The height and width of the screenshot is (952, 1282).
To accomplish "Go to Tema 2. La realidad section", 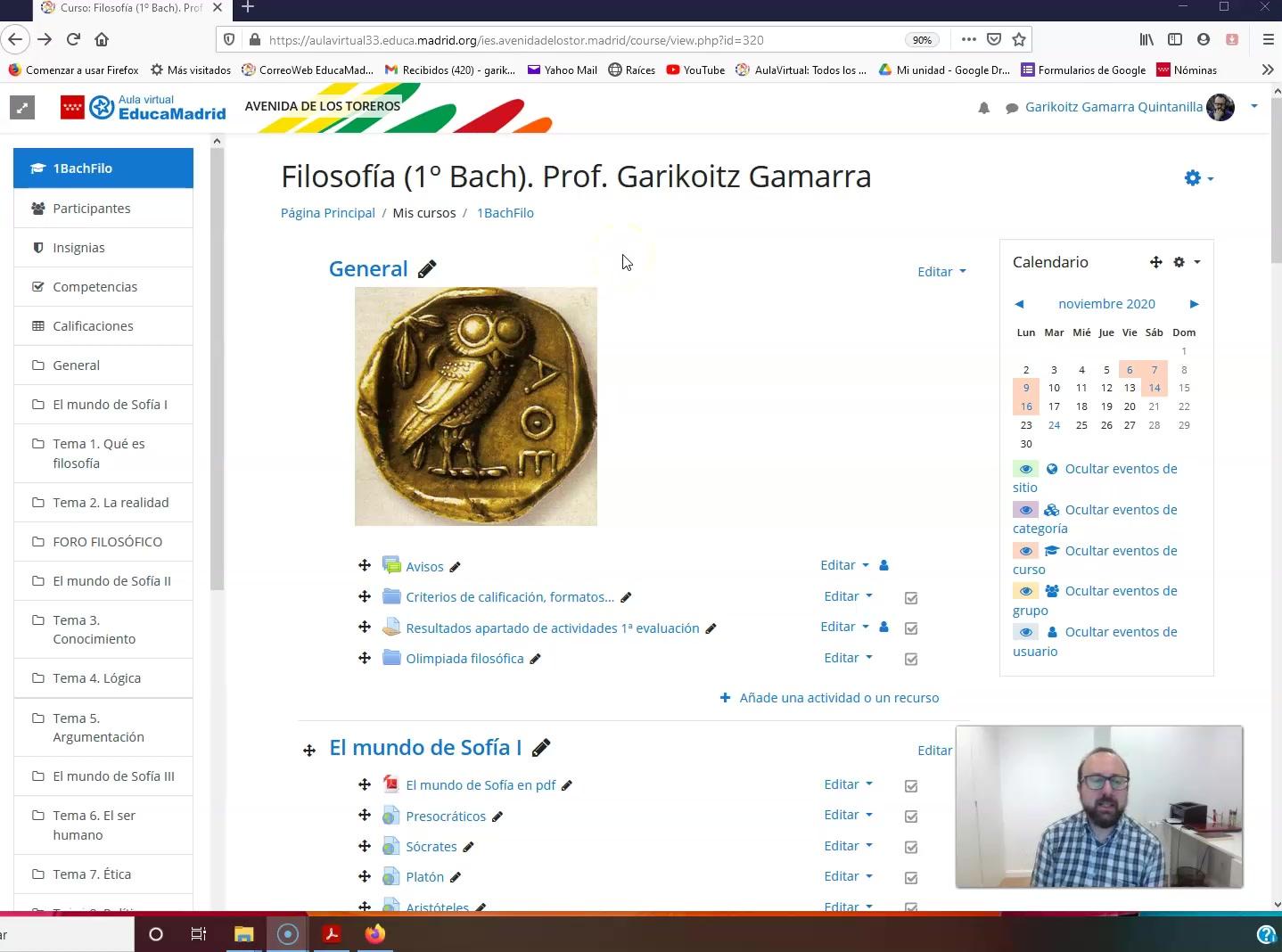I will (x=103, y=503).
